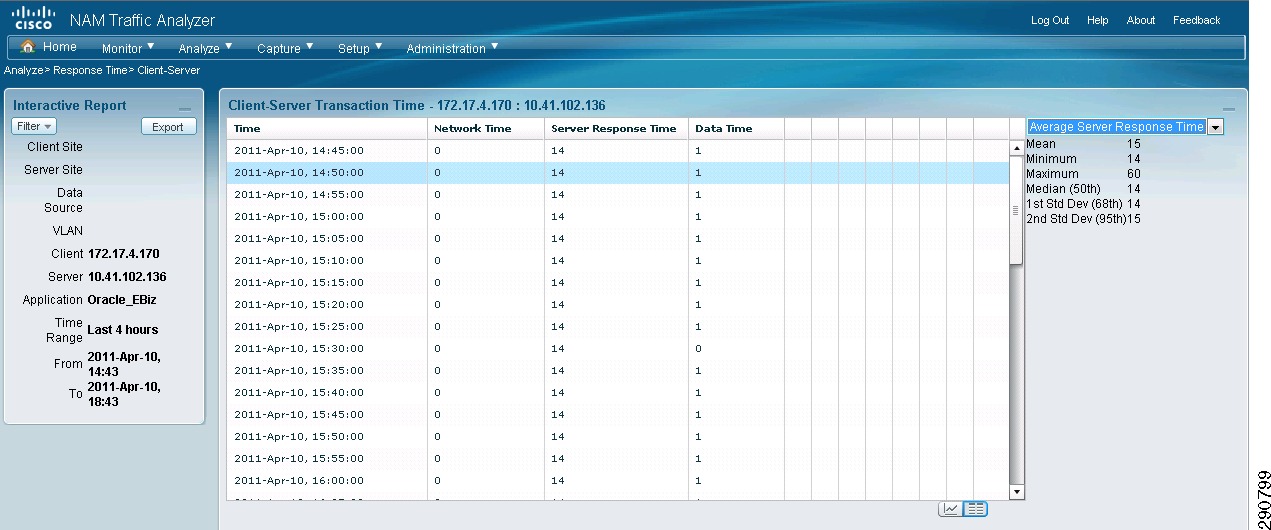Select row 2011-Apr-10, 15:55:00

[618, 458]
